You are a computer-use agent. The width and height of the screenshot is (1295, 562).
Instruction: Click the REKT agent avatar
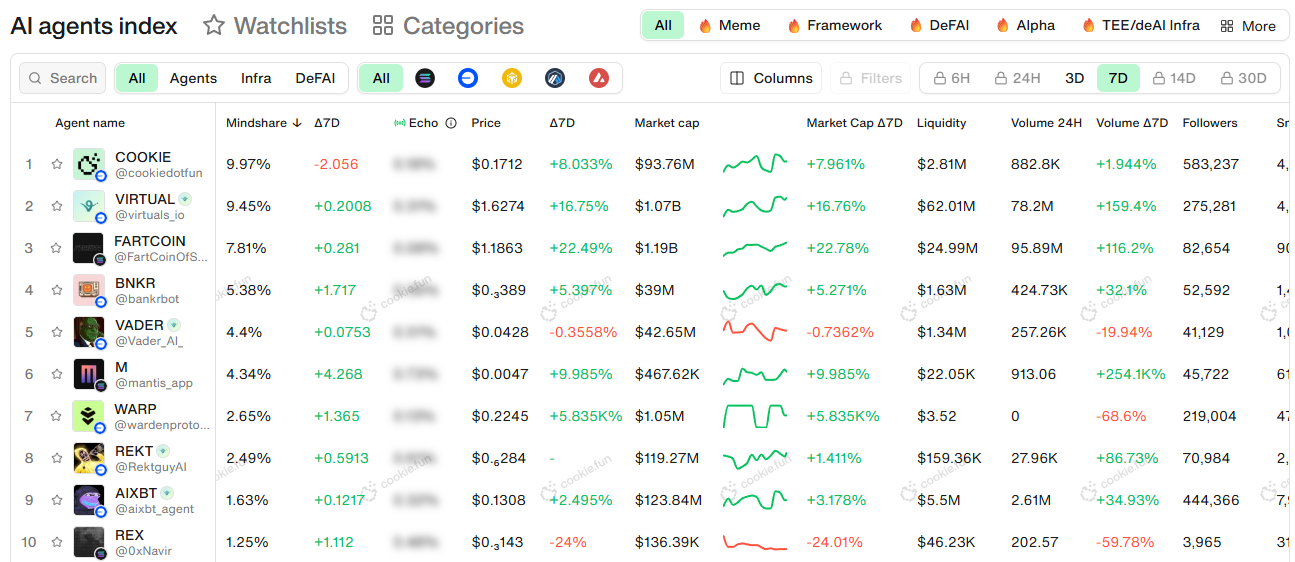coord(88,458)
